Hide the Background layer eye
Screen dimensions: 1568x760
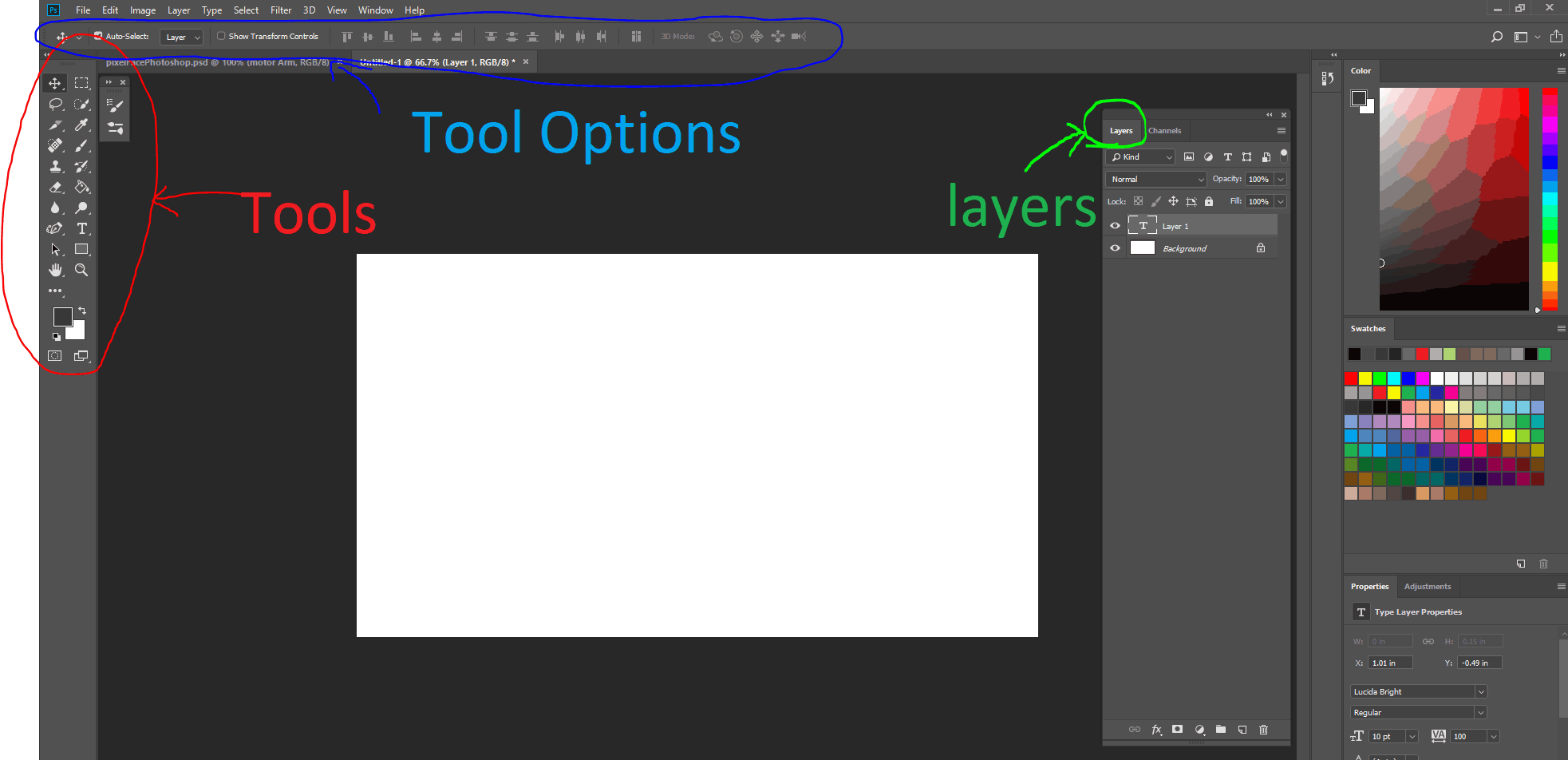1115,248
